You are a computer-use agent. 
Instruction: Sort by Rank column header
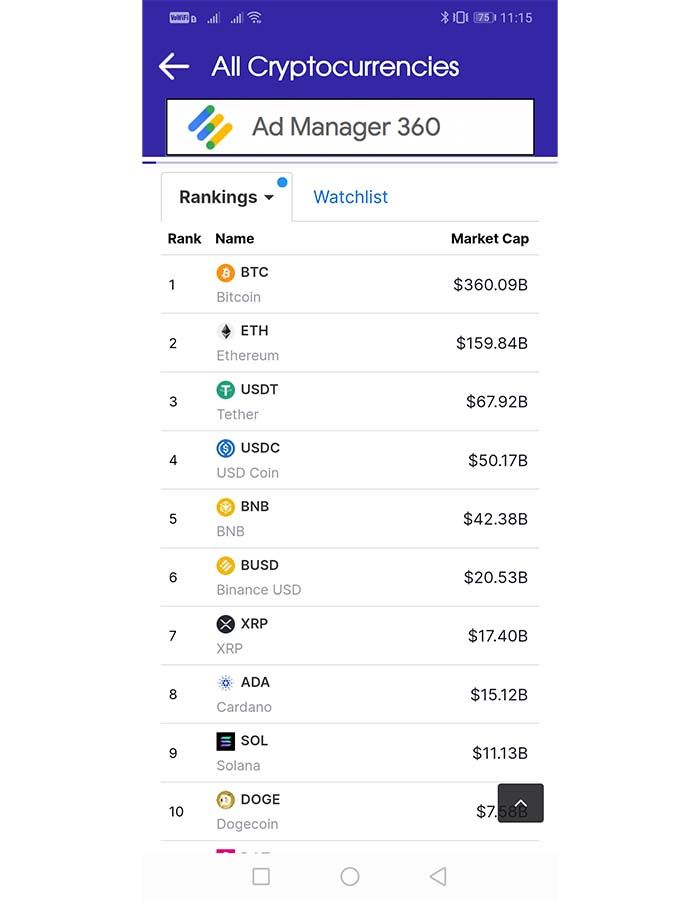pos(184,239)
